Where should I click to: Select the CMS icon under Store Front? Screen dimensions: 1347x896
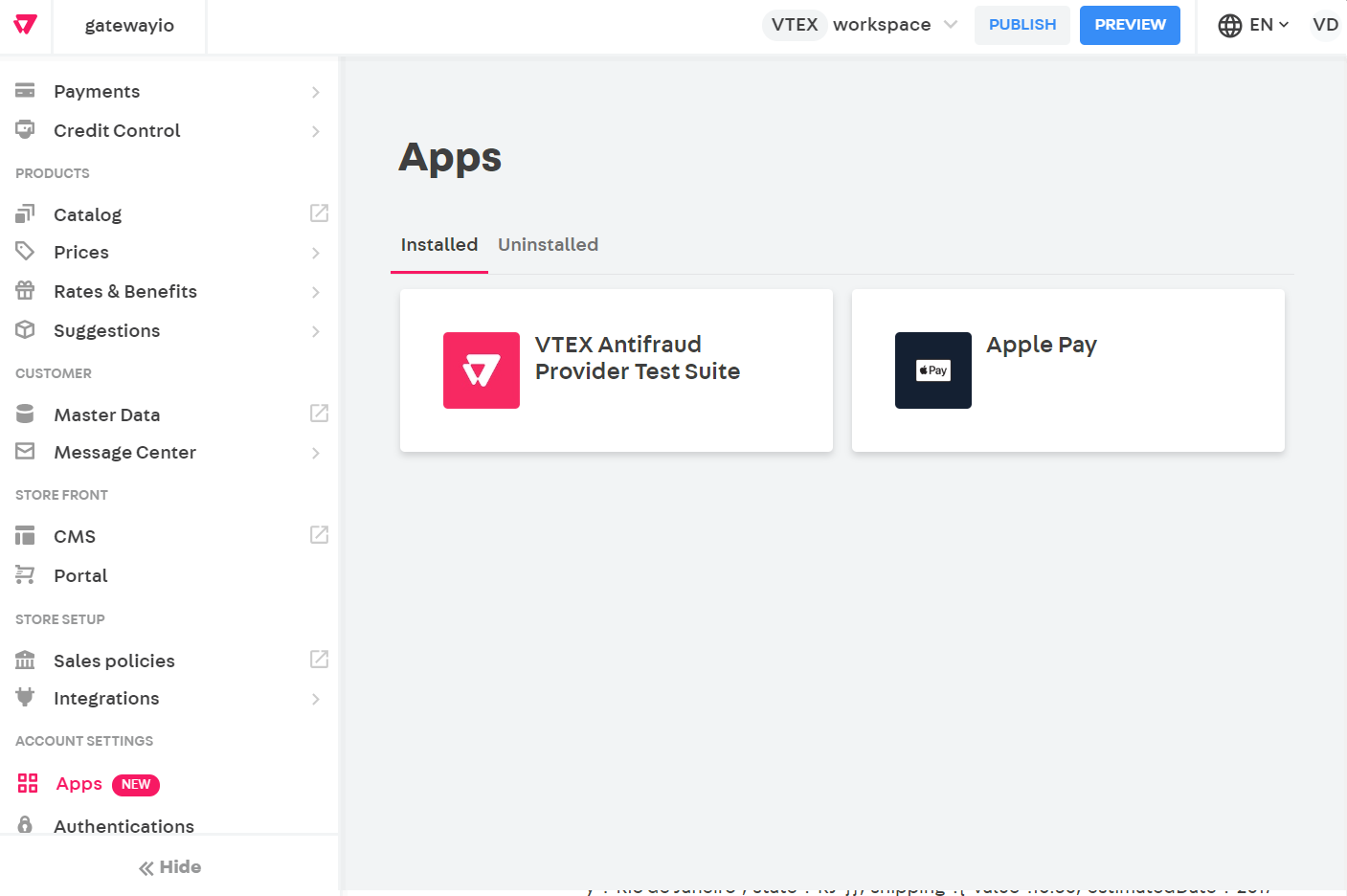coord(26,536)
